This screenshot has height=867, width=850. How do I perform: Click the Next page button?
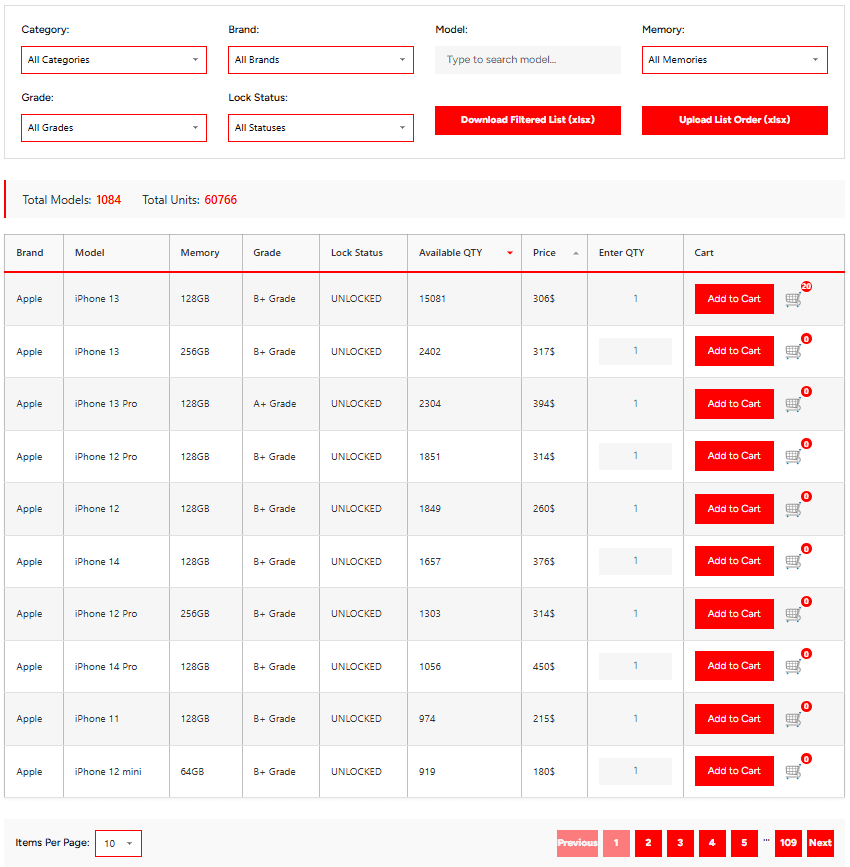point(820,843)
